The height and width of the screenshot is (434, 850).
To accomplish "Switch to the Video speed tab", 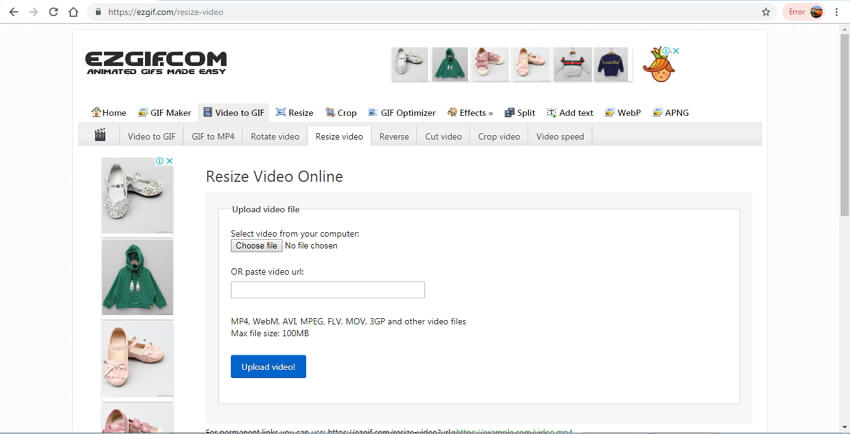I will (560, 137).
